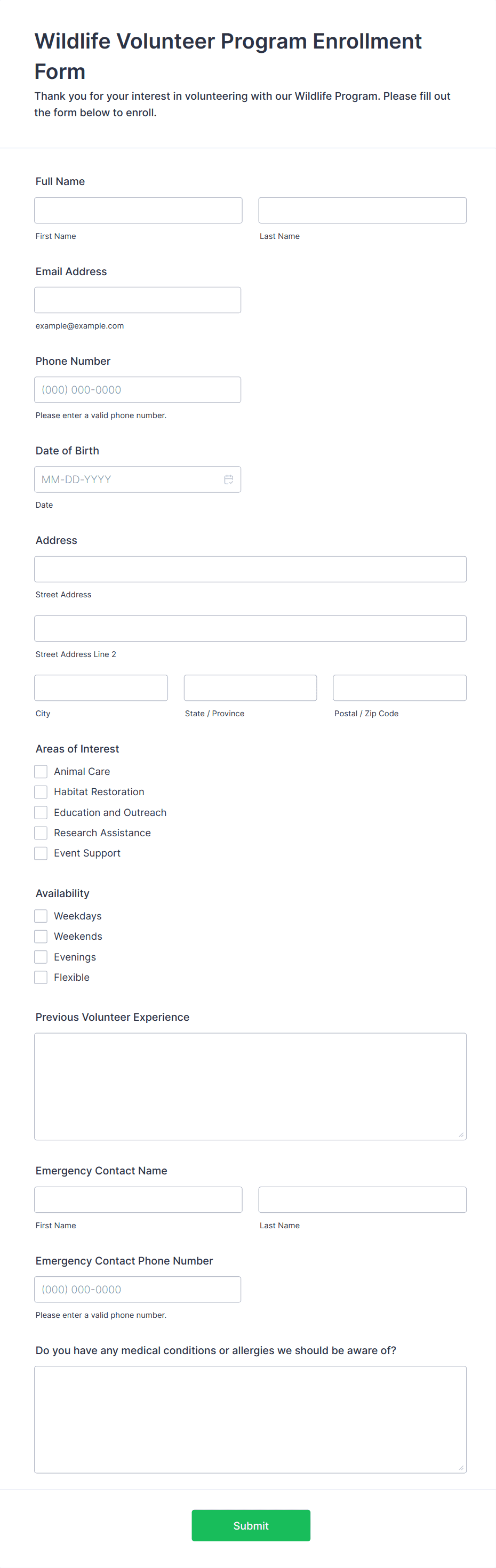496x1568 pixels.
Task: Mark Weekdays availability
Action: tap(41, 916)
